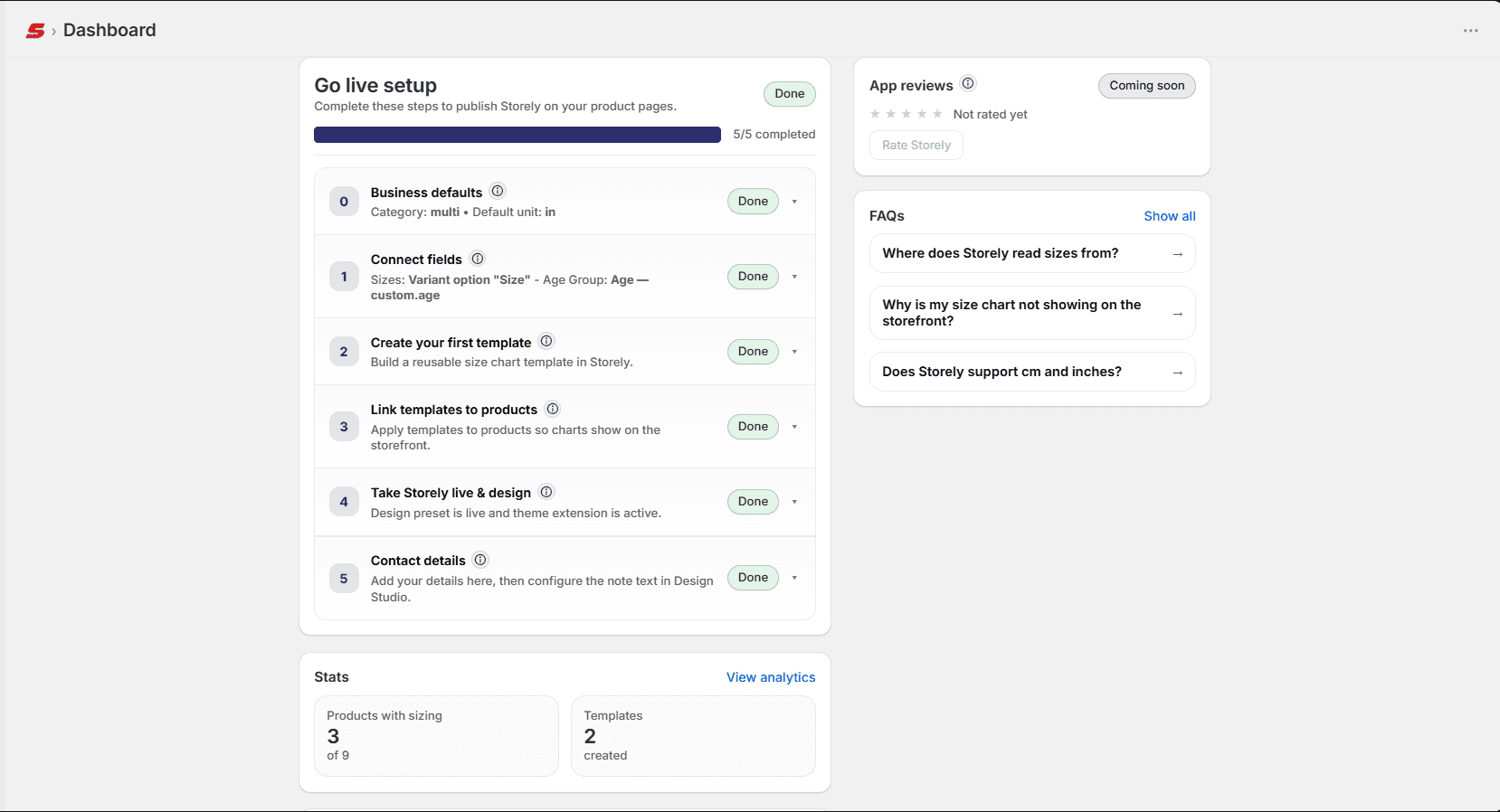This screenshot has width=1500, height=812.
Task: Click step number 1 badge
Action: tap(344, 277)
